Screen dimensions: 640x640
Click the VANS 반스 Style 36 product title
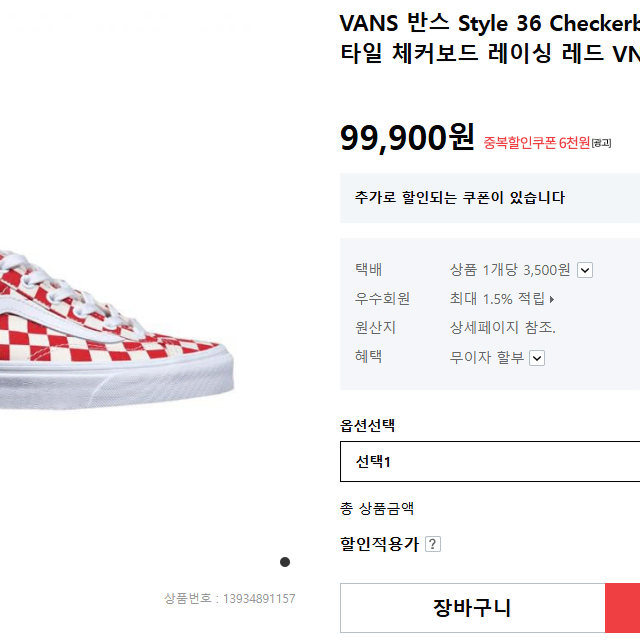point(490,38)
